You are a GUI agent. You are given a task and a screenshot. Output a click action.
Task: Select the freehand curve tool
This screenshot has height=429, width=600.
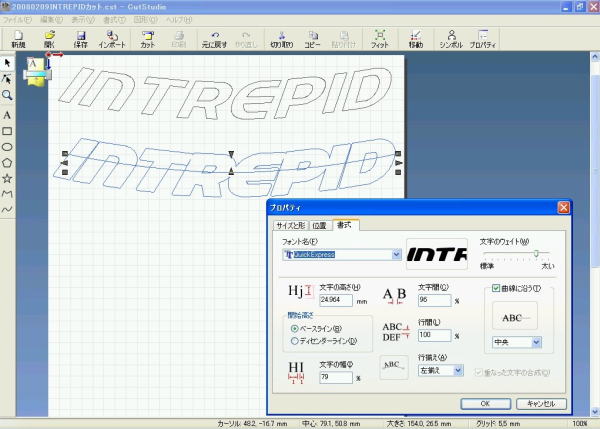tap(7, 209)
